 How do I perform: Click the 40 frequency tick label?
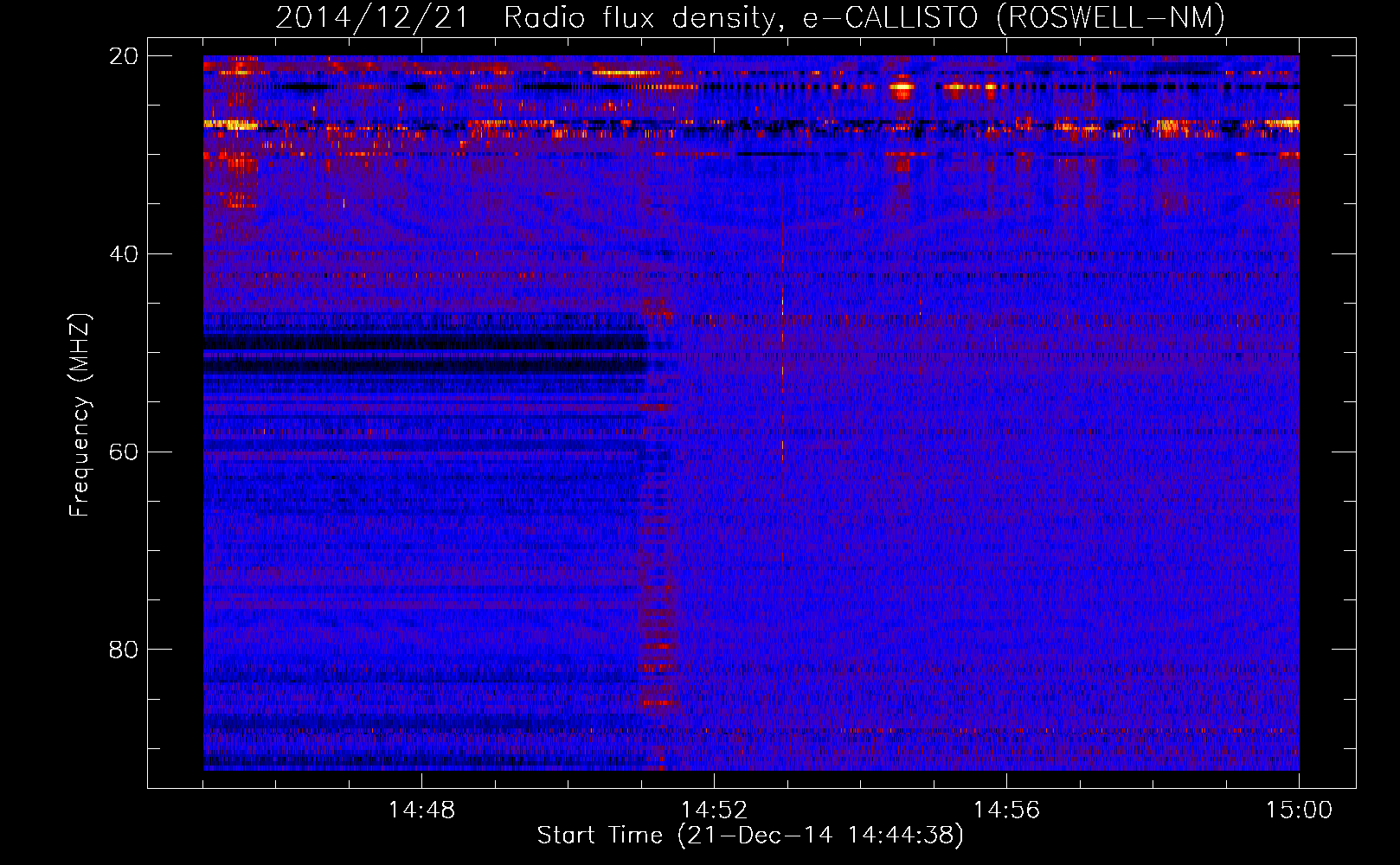[x=124, y=254]
